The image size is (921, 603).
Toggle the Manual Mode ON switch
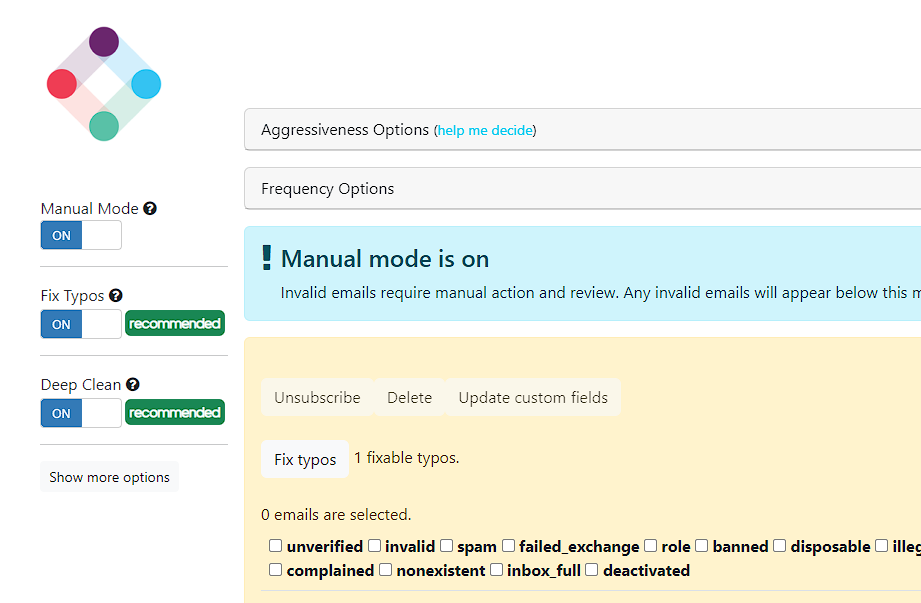click(x=81, y=235)
